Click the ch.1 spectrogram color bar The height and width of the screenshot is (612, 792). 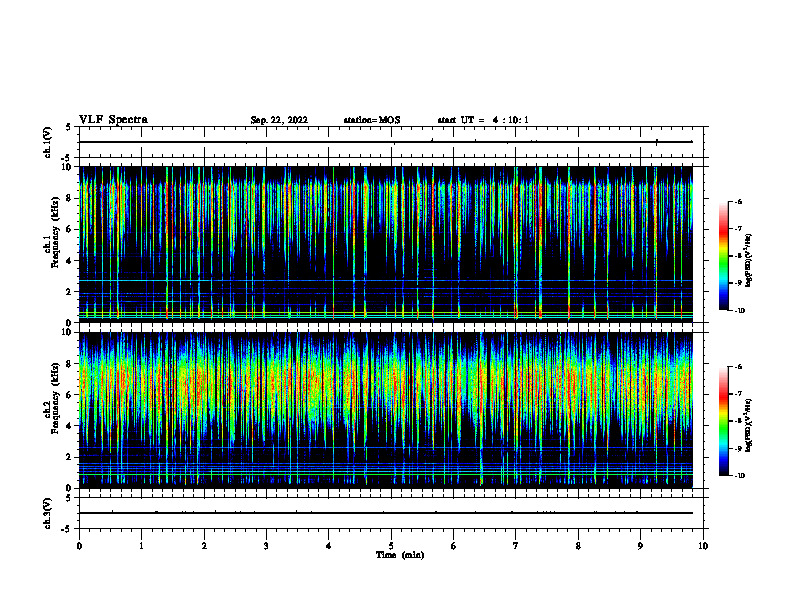click(724, 256)
